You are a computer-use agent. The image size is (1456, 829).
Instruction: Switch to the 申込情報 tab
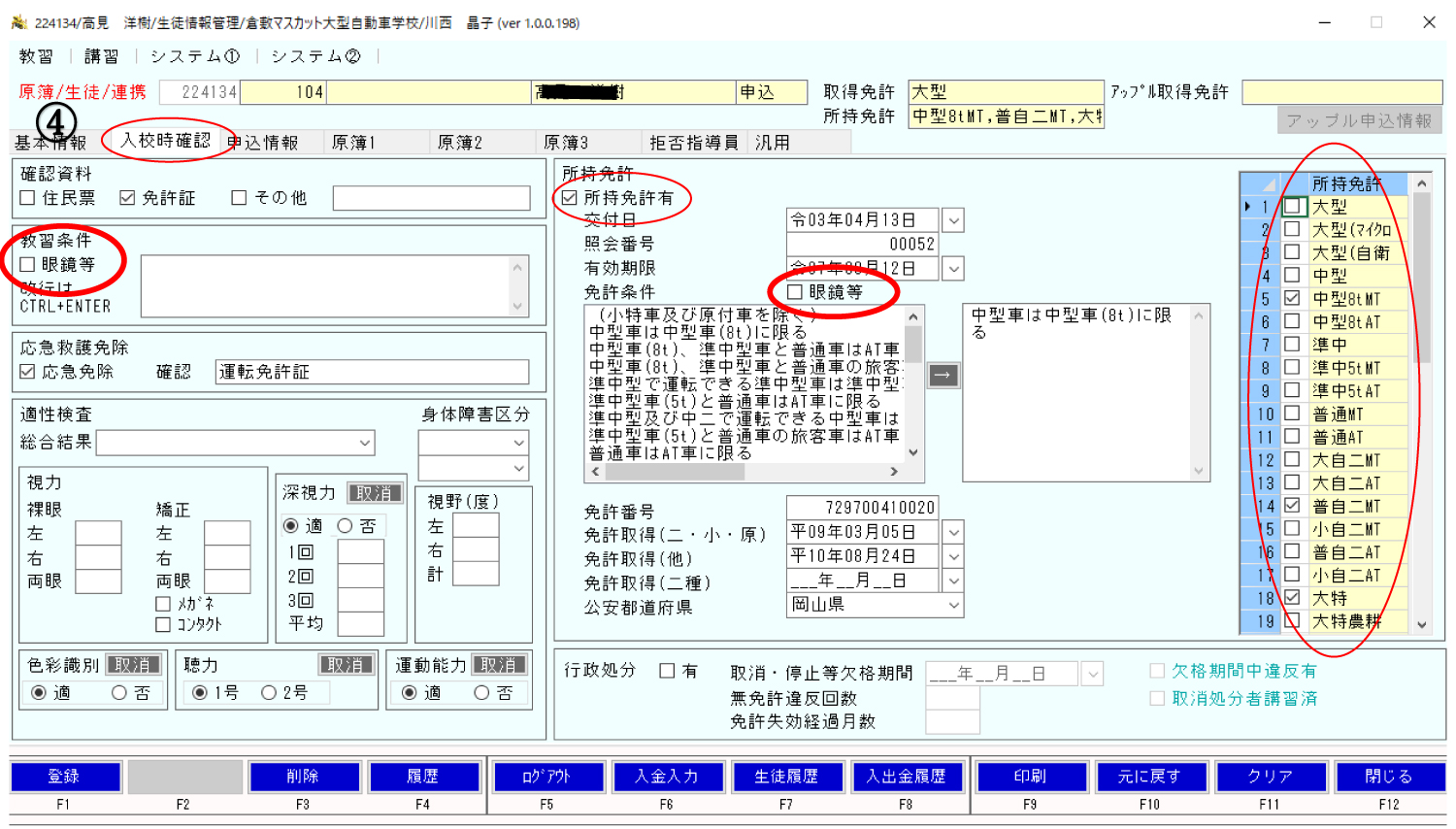click(263, 143)
